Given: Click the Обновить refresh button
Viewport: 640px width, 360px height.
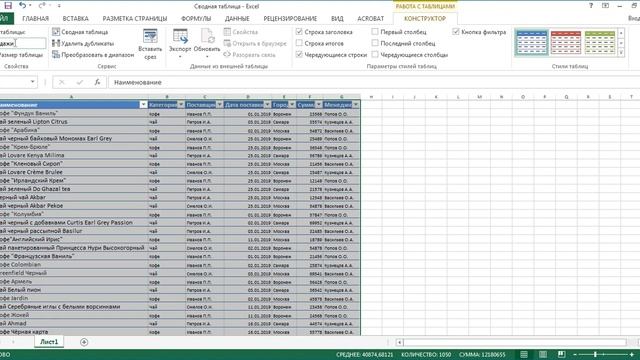Looking at the screenshot, I should (x=207, y=43).
